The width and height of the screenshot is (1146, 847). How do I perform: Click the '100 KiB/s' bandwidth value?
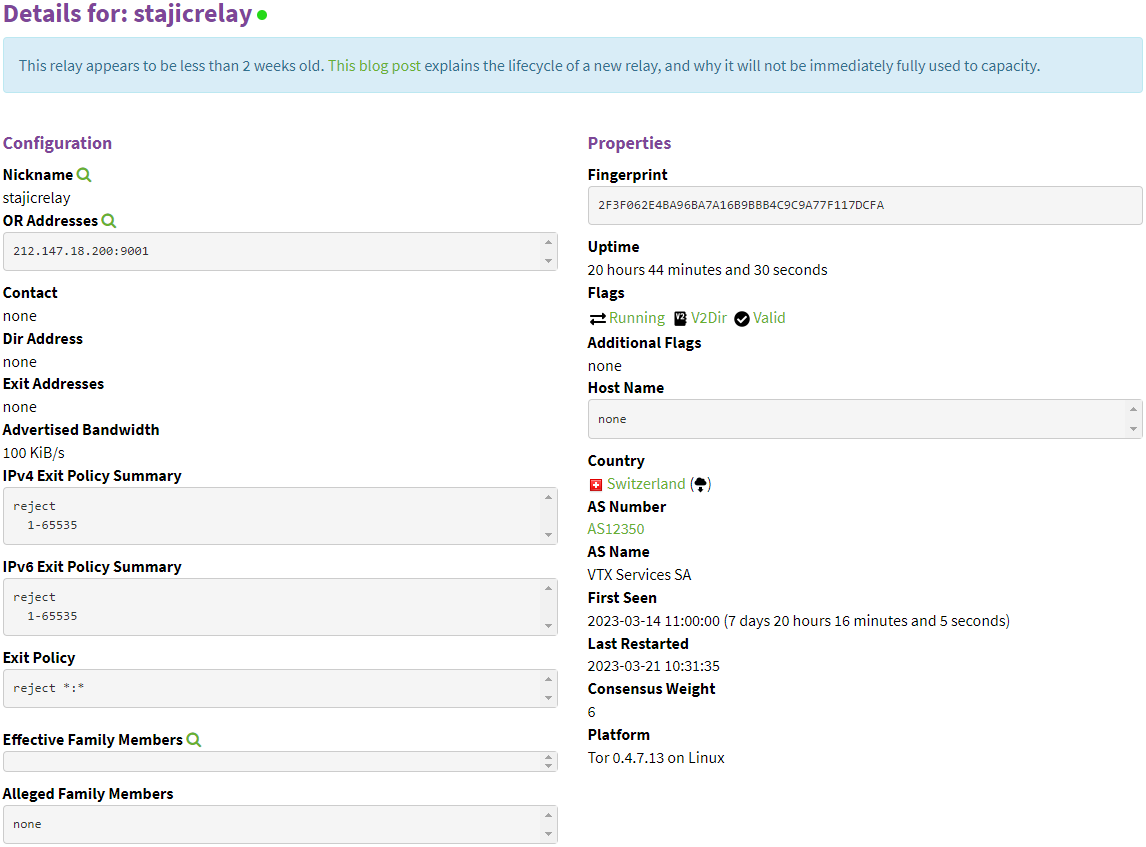tap(34, 453)
